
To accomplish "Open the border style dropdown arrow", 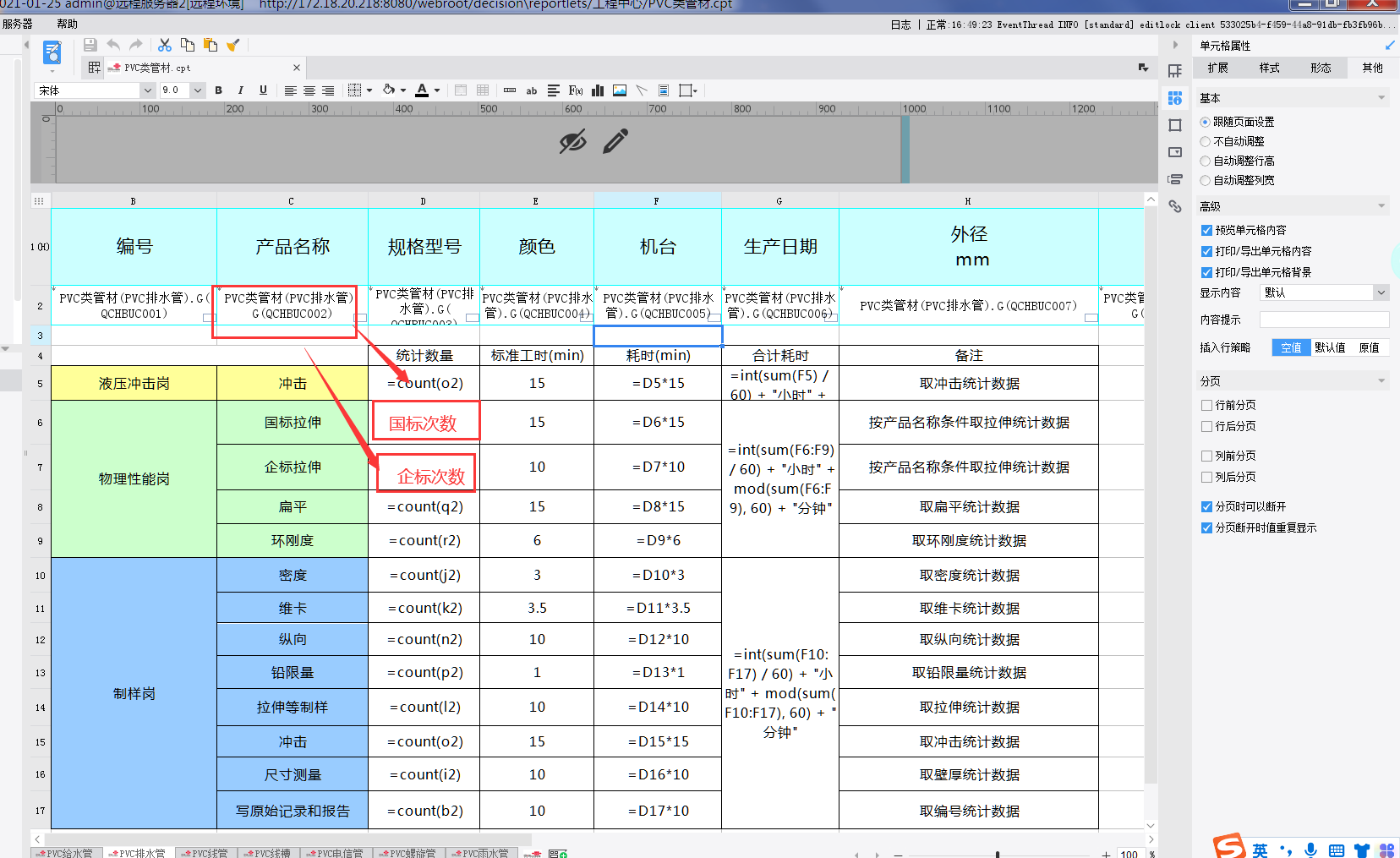I will pos(369,90).
